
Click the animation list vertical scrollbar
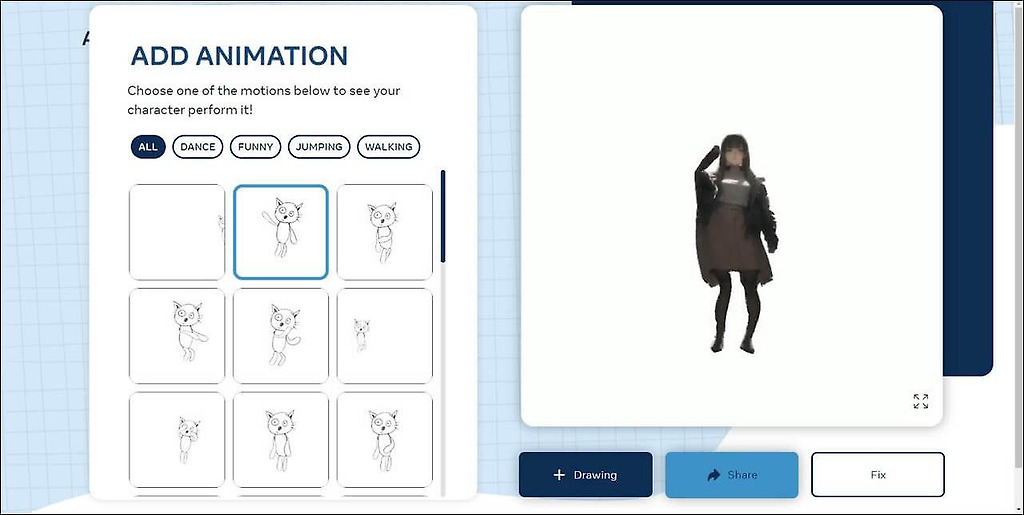click(x=443, y=217)
